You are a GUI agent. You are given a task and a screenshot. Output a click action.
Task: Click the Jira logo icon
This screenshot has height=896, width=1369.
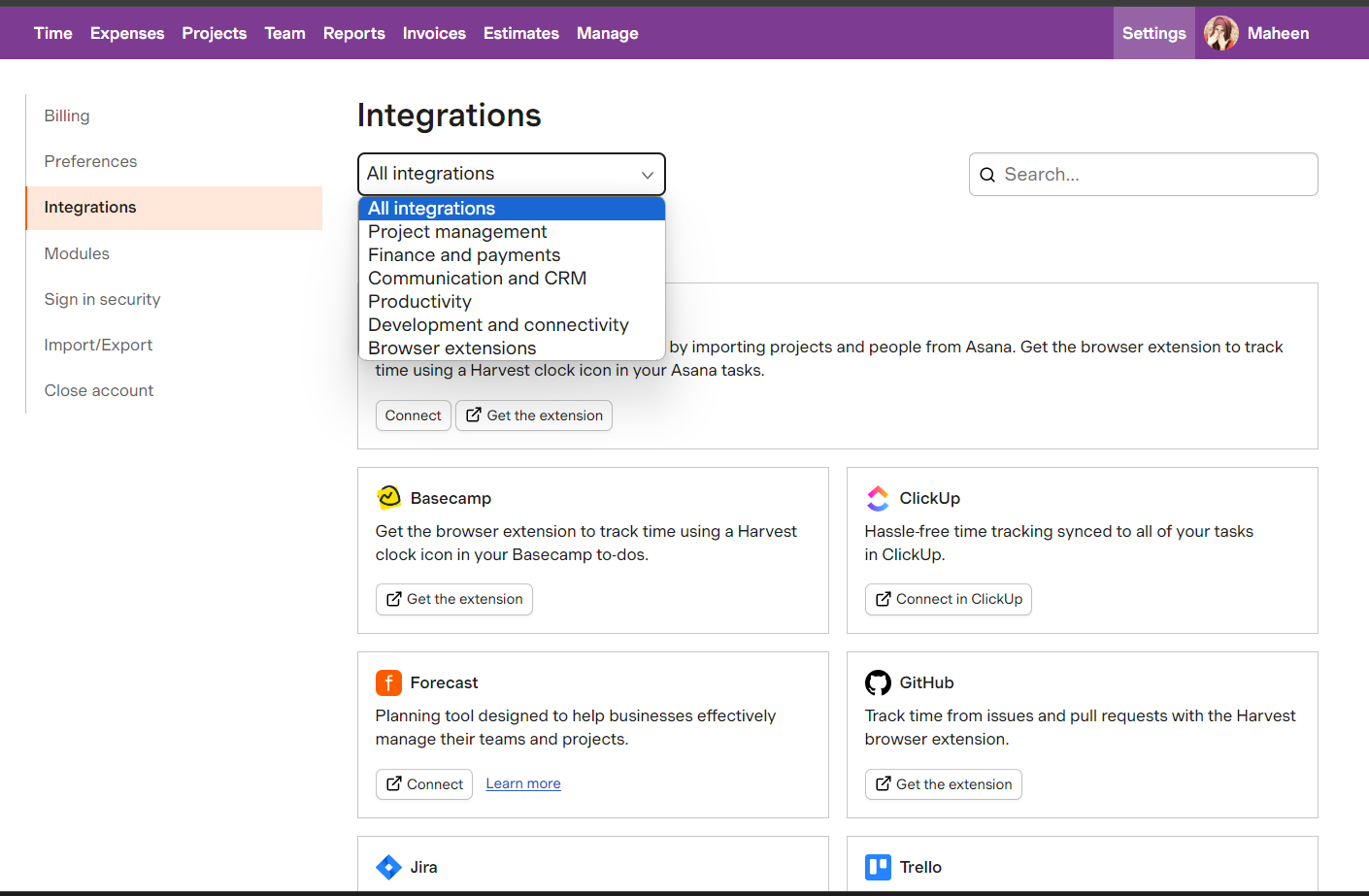click(x=388, y=867)
